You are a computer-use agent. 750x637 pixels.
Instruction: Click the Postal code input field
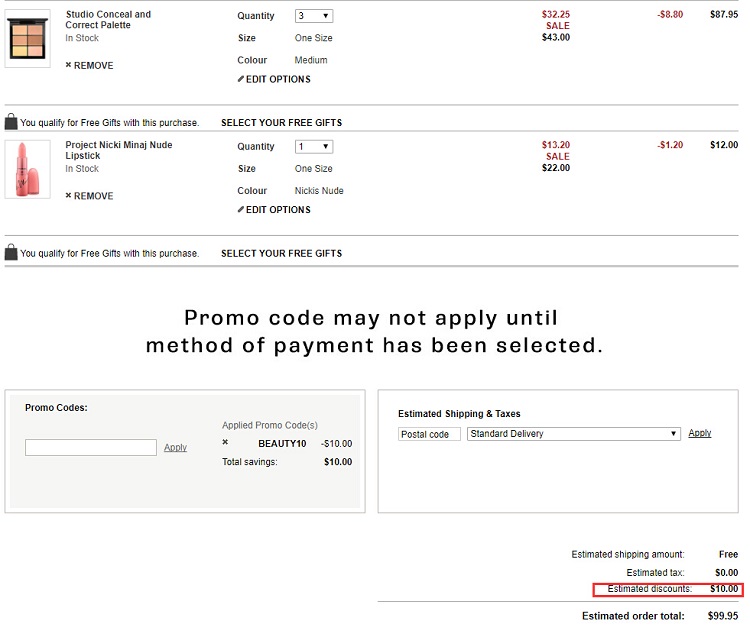point(429,434)
